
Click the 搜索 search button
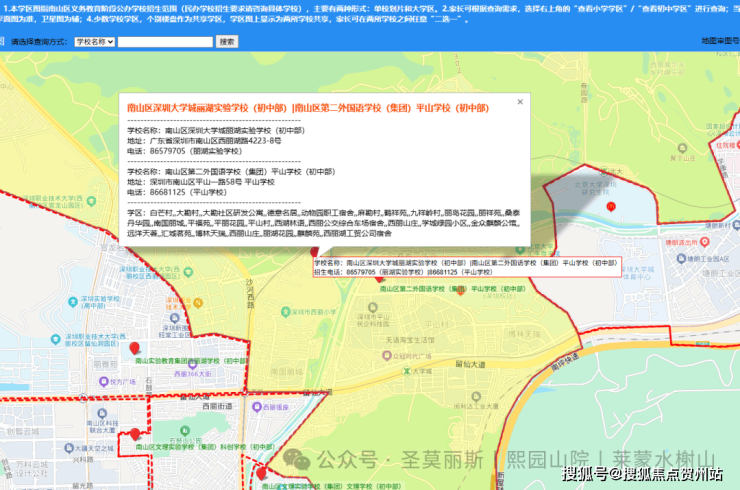227,42
